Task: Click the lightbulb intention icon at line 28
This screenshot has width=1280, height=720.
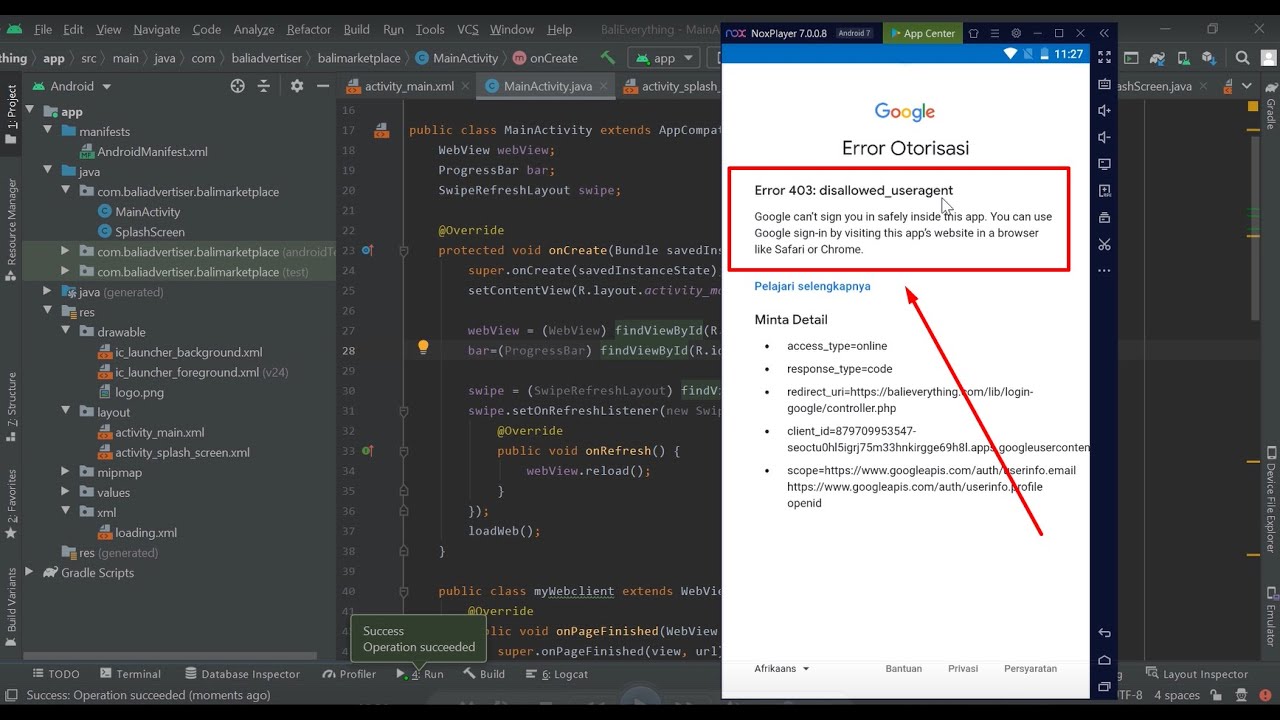Action: (423, 347)
